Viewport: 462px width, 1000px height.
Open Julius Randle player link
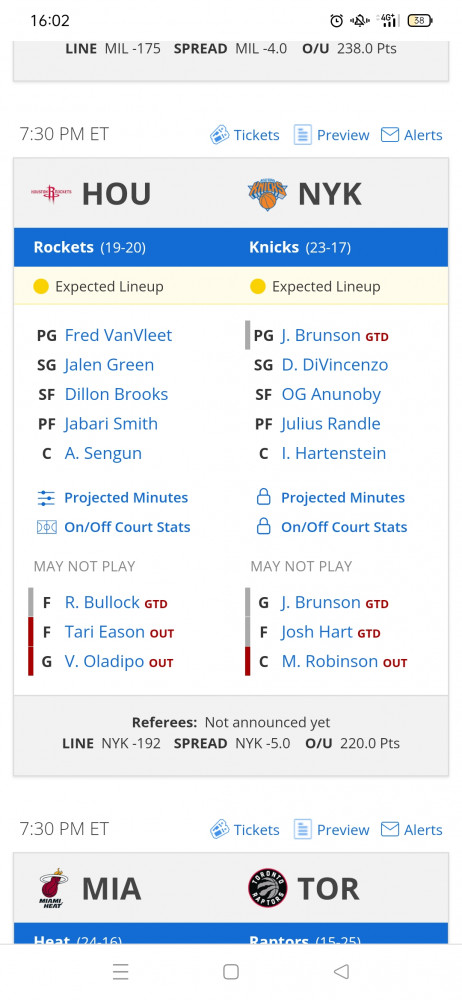pos(331,424)
